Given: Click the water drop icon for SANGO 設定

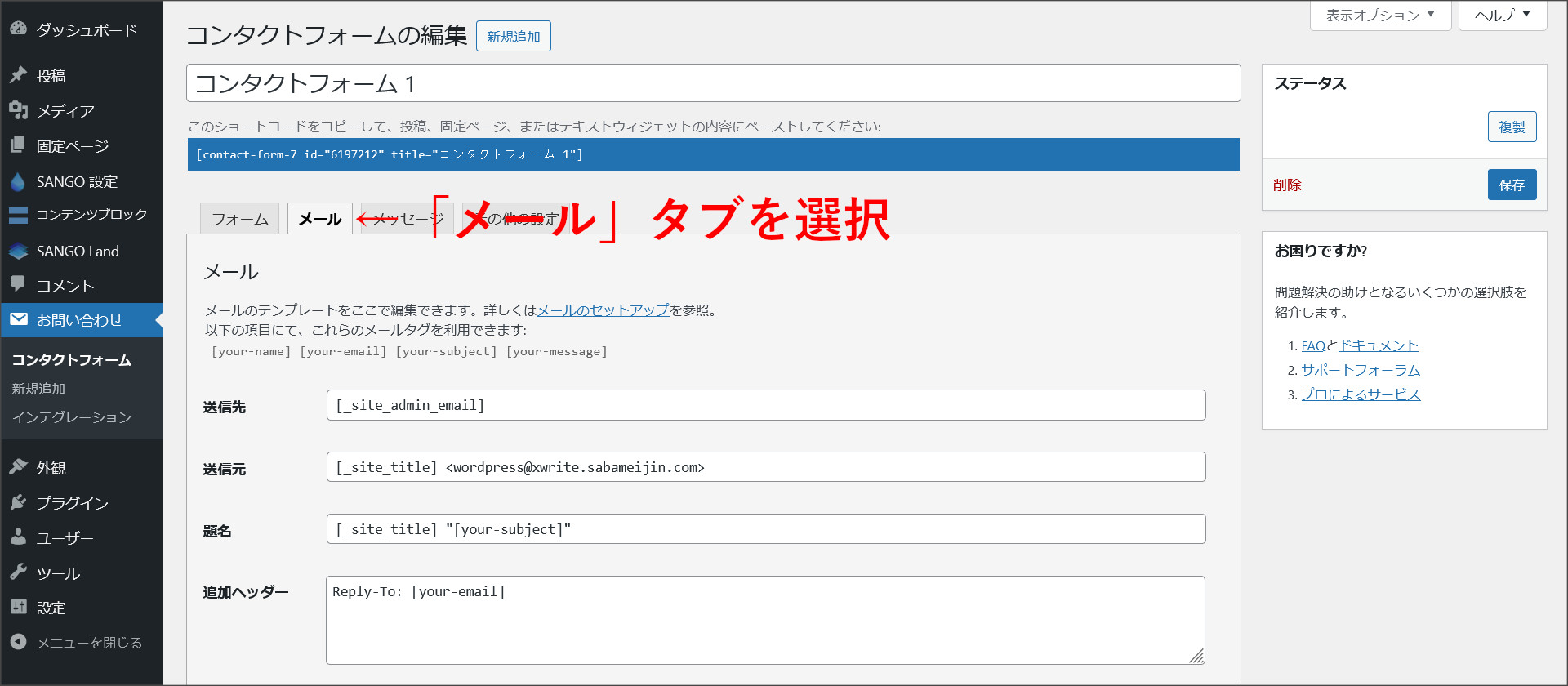Looking at the screenshot, I should (18, 181).
